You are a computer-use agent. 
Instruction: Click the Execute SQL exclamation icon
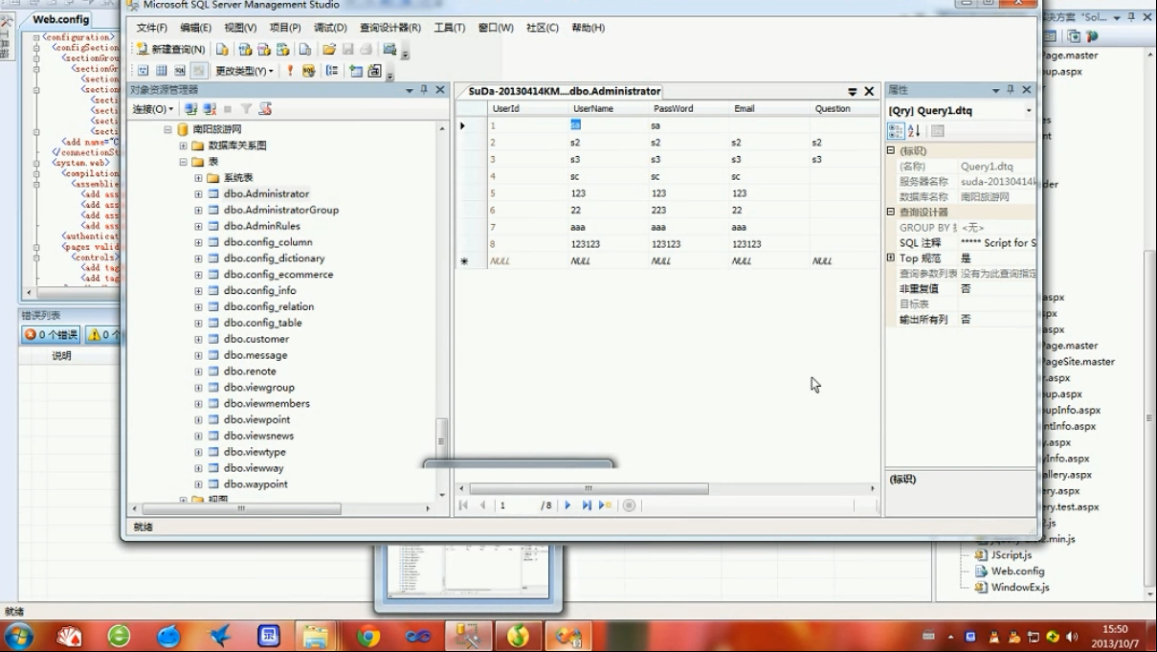click(x=290, y=71)
